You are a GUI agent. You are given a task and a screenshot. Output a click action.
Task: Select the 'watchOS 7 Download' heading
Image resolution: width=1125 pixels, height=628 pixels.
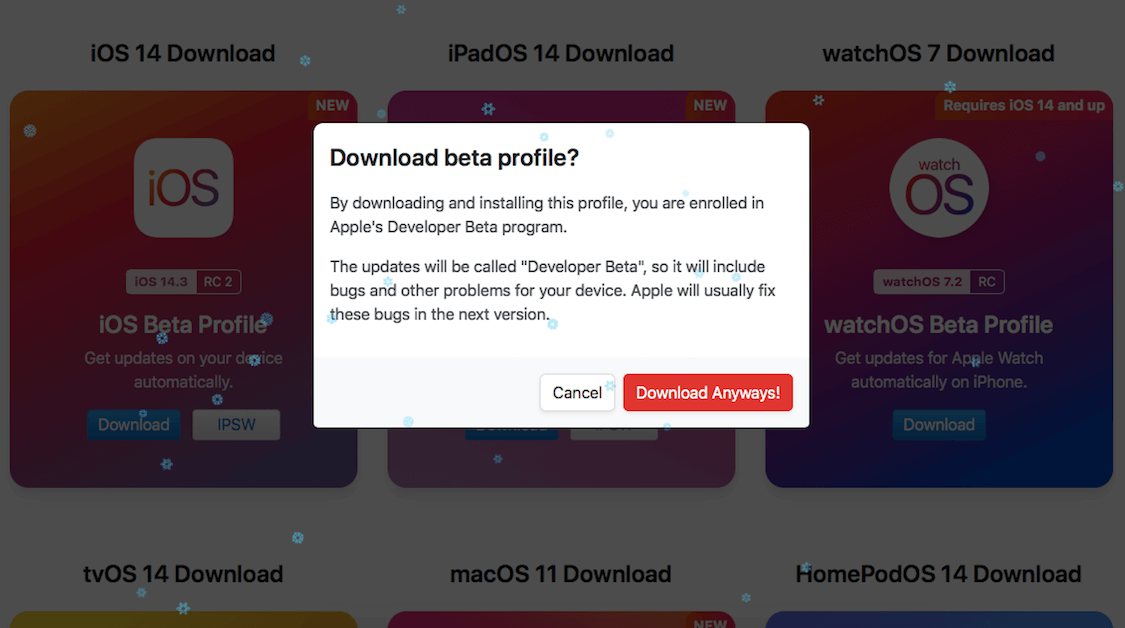(938, 53)
